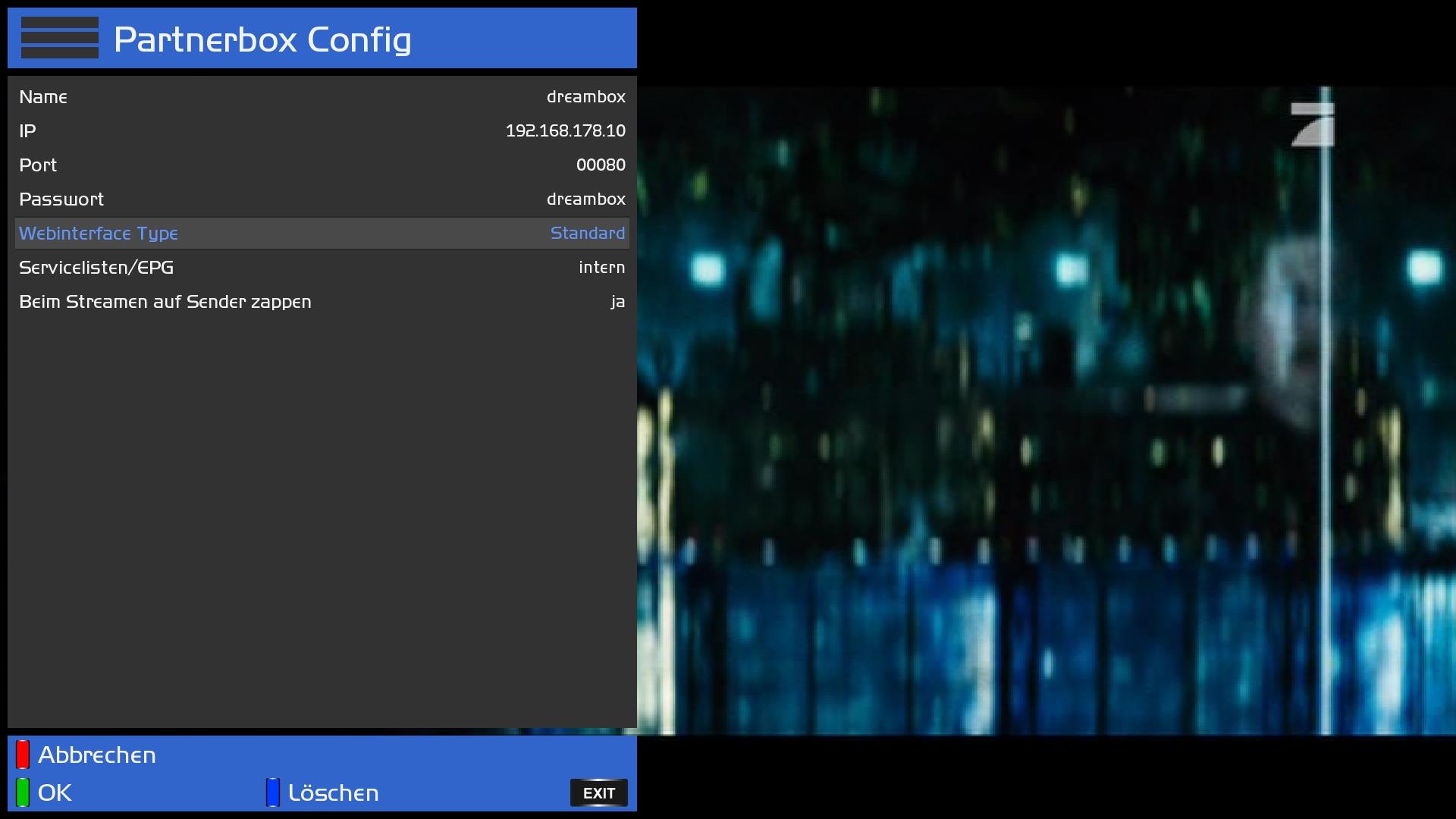Click the OK label
Viewport: 1456px width, 819px height.
coord(55,793)
